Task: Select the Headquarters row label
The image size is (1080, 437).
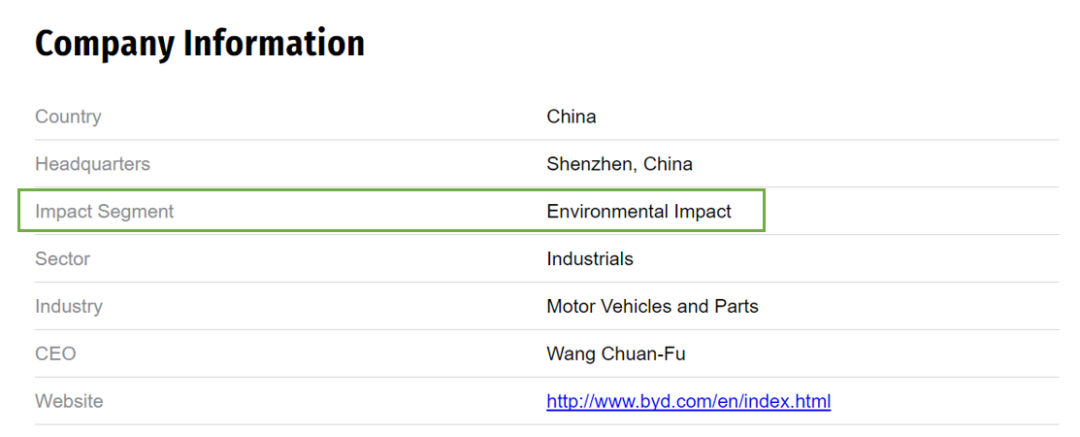Action: [x=92, y=164]
